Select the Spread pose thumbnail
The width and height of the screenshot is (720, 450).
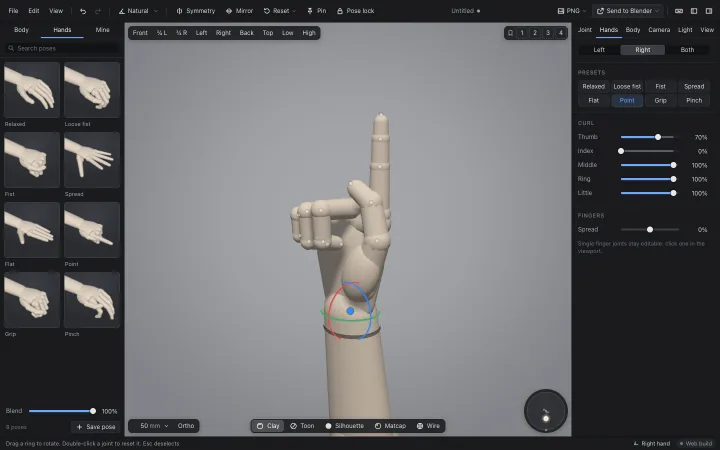click(x=92, y=160)
